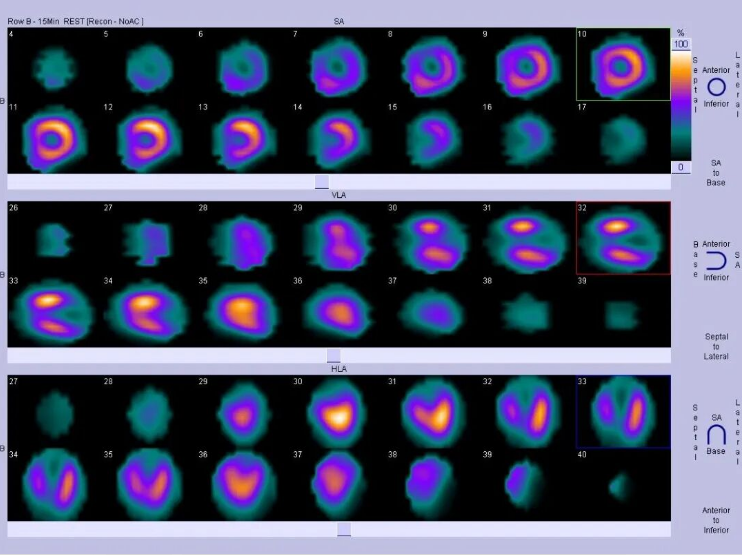Screen dimensions: 742x555
Task: Click the SA row slider thumb
Action: (x=322, y=182)
